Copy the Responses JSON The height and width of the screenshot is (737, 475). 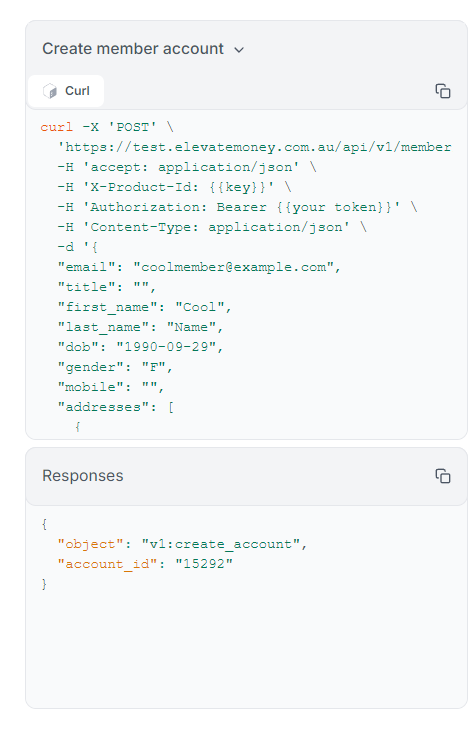pos(443,476)
